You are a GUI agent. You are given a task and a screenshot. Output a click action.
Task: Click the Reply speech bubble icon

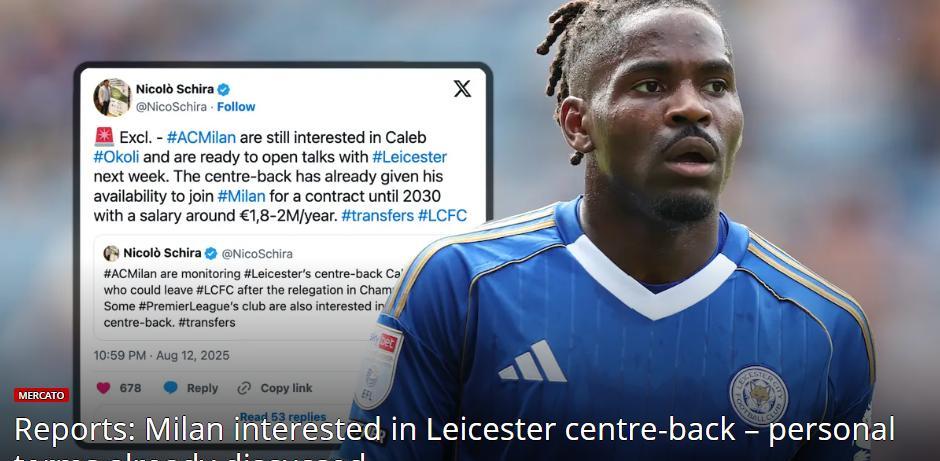click(x=171, y=388)
